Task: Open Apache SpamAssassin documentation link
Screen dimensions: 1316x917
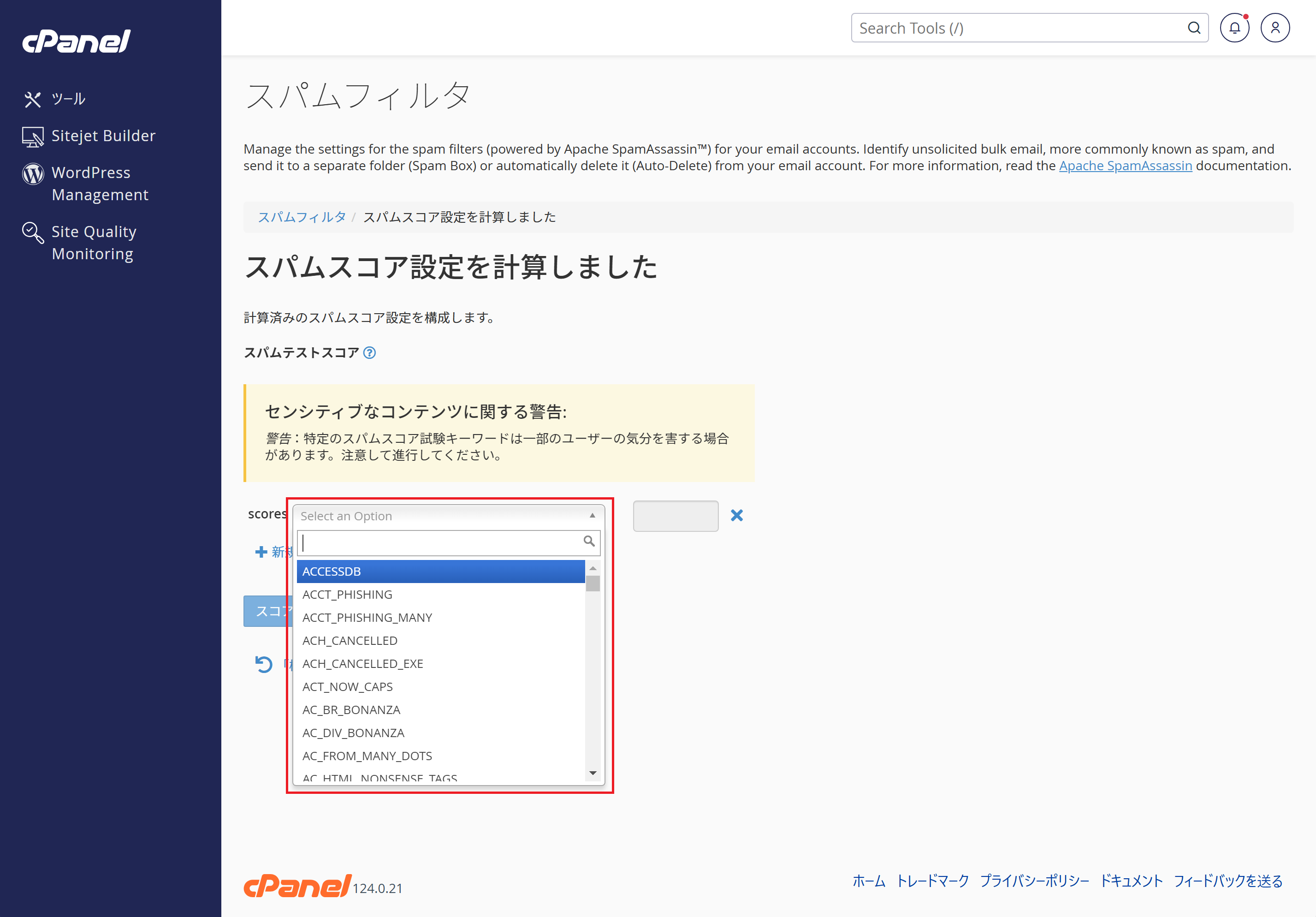Action: tap(1125, 166)
